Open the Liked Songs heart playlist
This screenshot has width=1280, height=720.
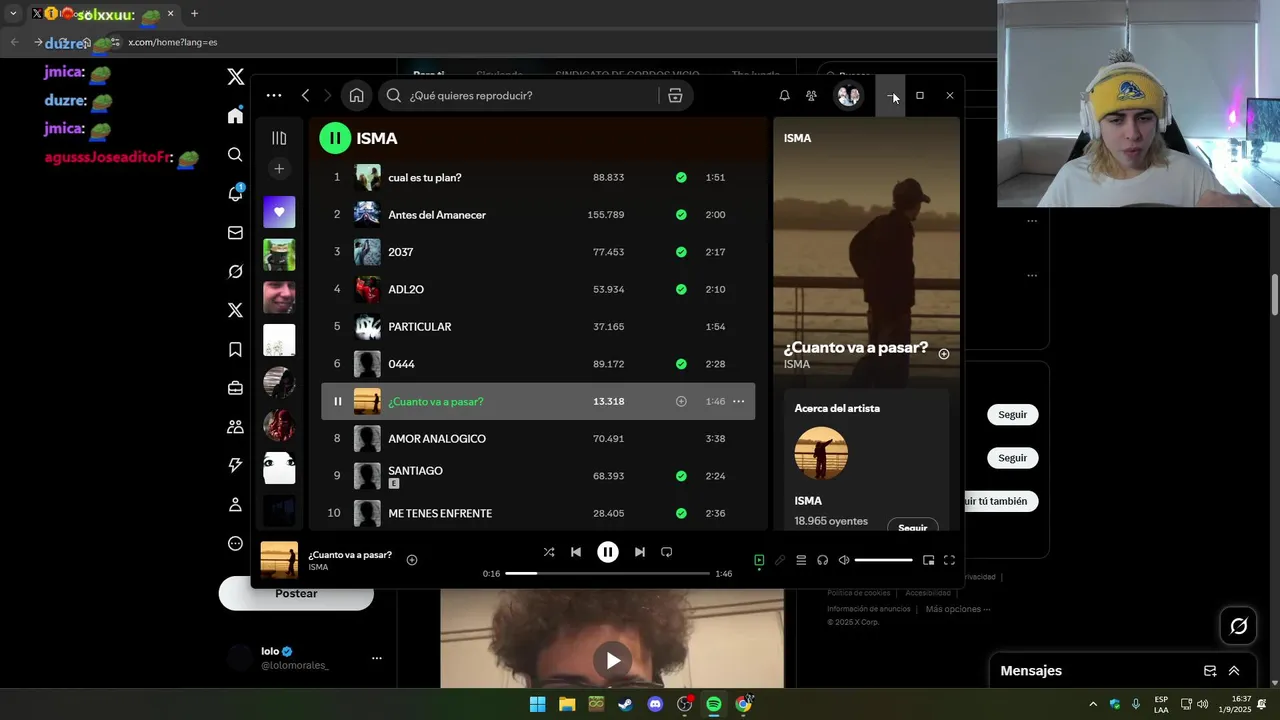tap(279, 212)
